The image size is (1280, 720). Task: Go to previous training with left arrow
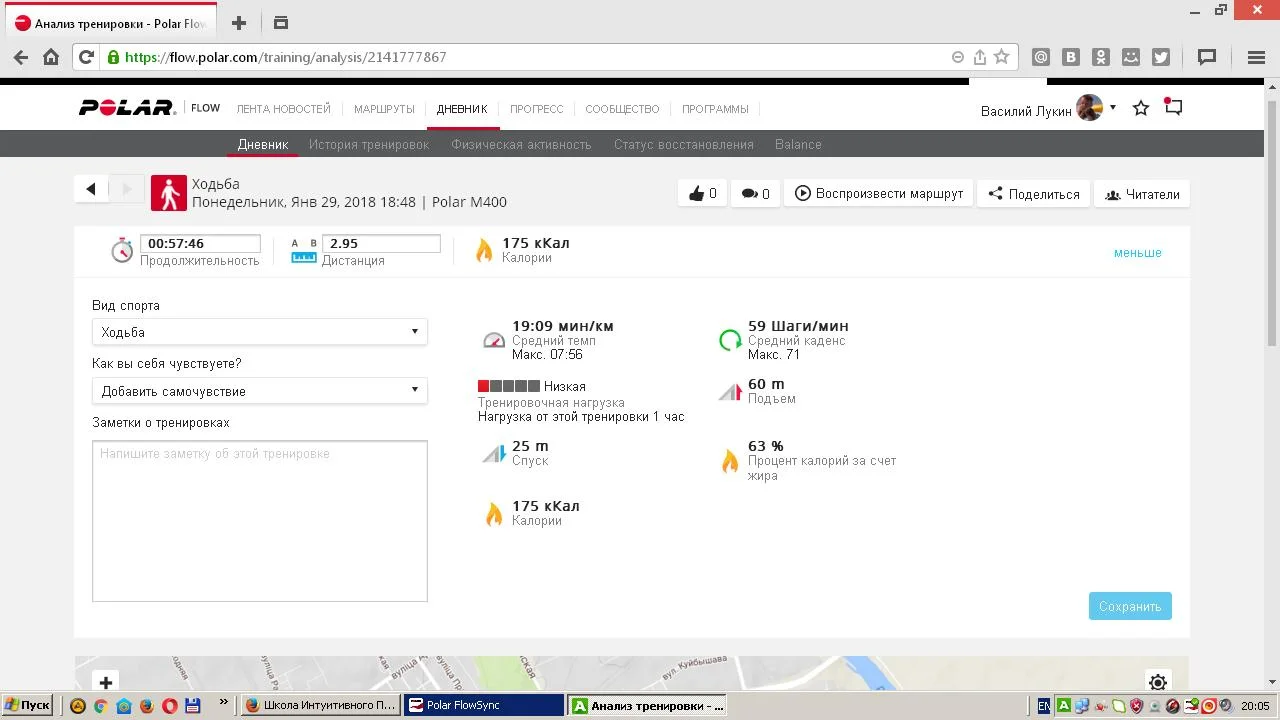click(91, 189)
